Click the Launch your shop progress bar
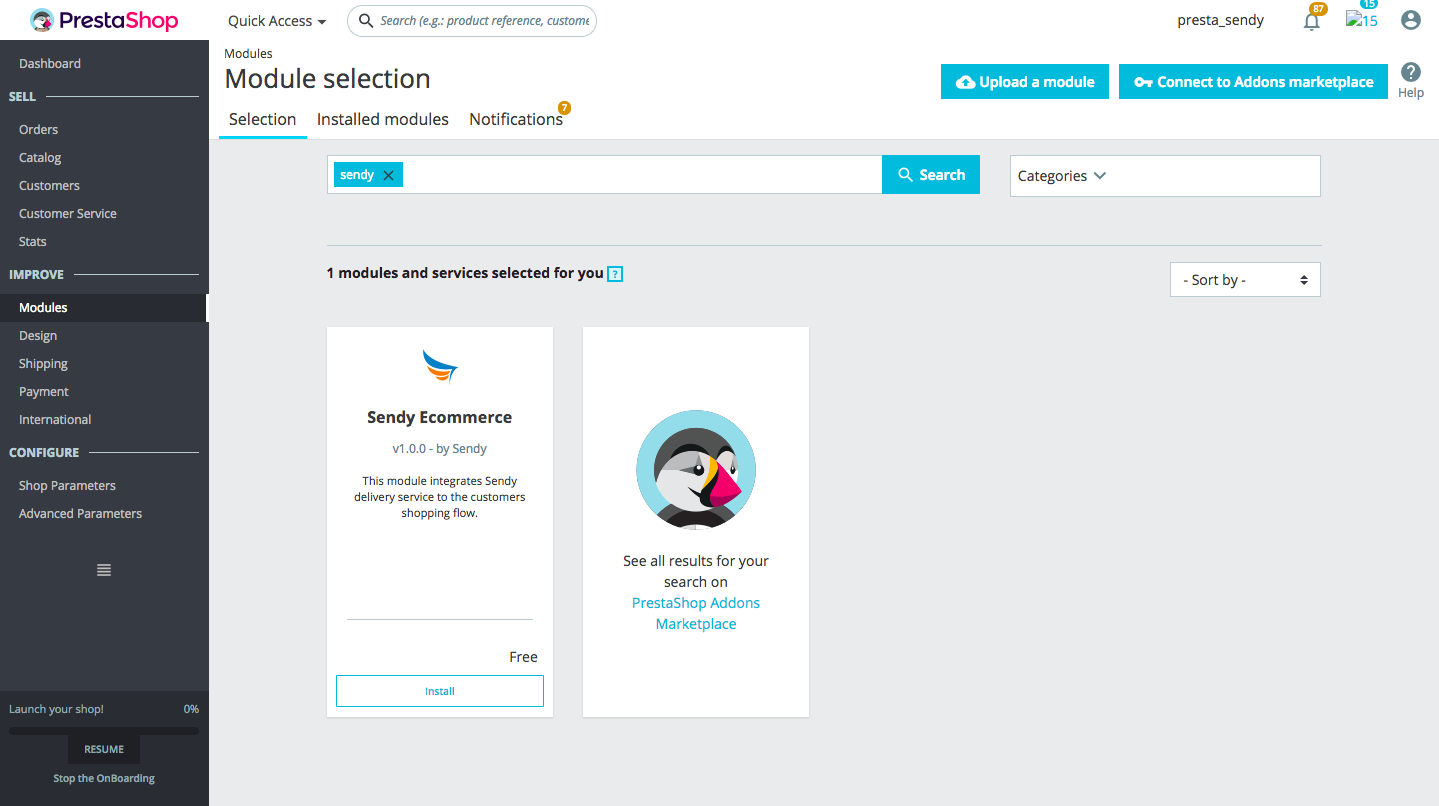Screen dimensions: 1439x806 (104, 731)
